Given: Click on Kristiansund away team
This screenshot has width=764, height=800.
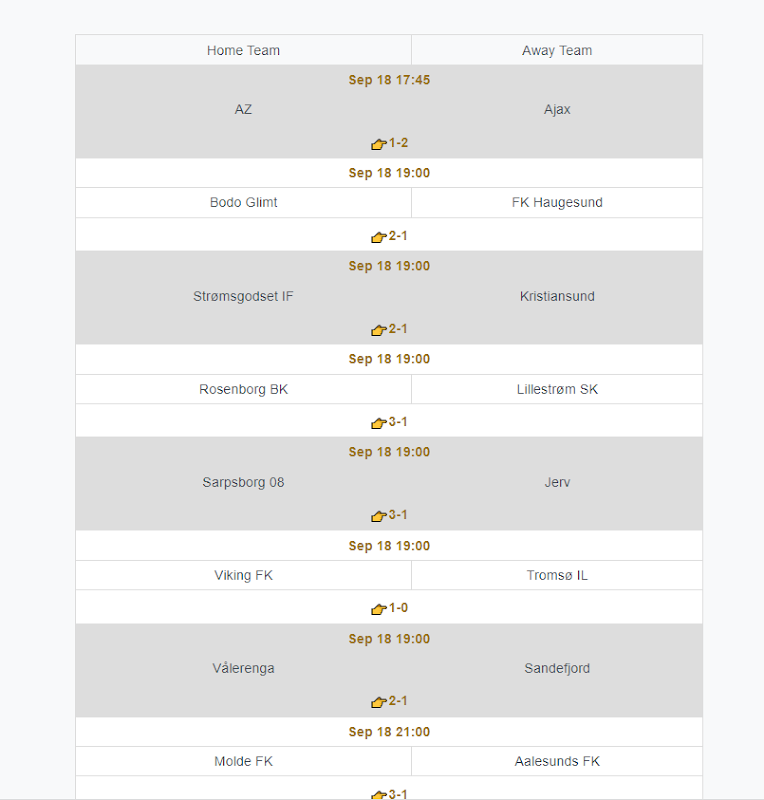Looking at the screenshot, I should [557, 296].
